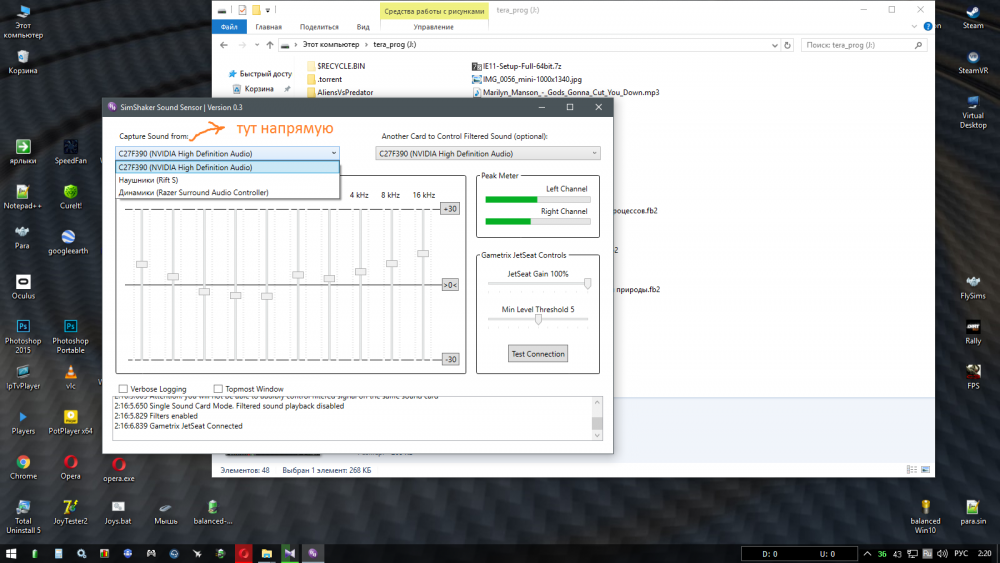
Task: Open the Another Card to Control dropdown
Action: pyautogui.click(x=488, y=153)
